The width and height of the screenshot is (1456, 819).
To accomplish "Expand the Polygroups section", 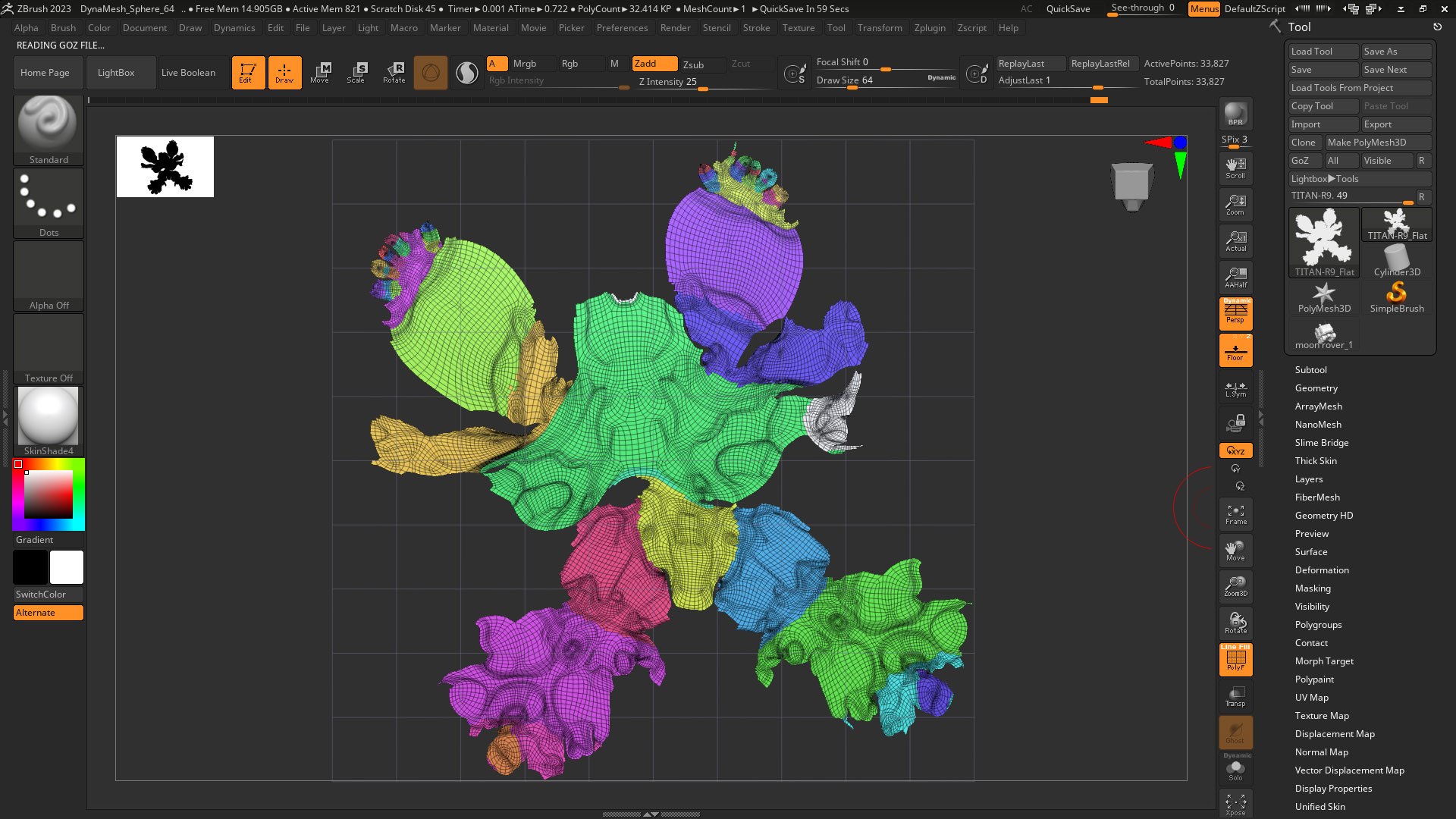I will pyautogui.click(x=1318, y=625).
